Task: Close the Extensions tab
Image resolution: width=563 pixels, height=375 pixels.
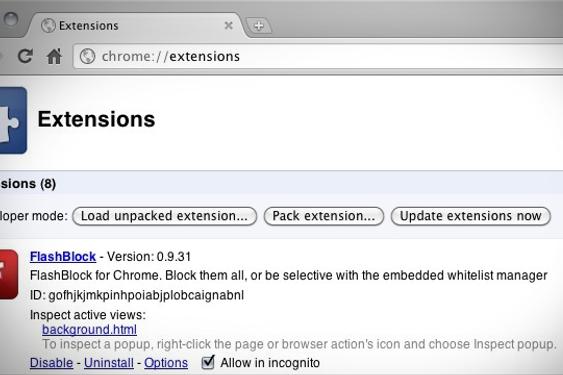Action: click(x=228, y=26)
